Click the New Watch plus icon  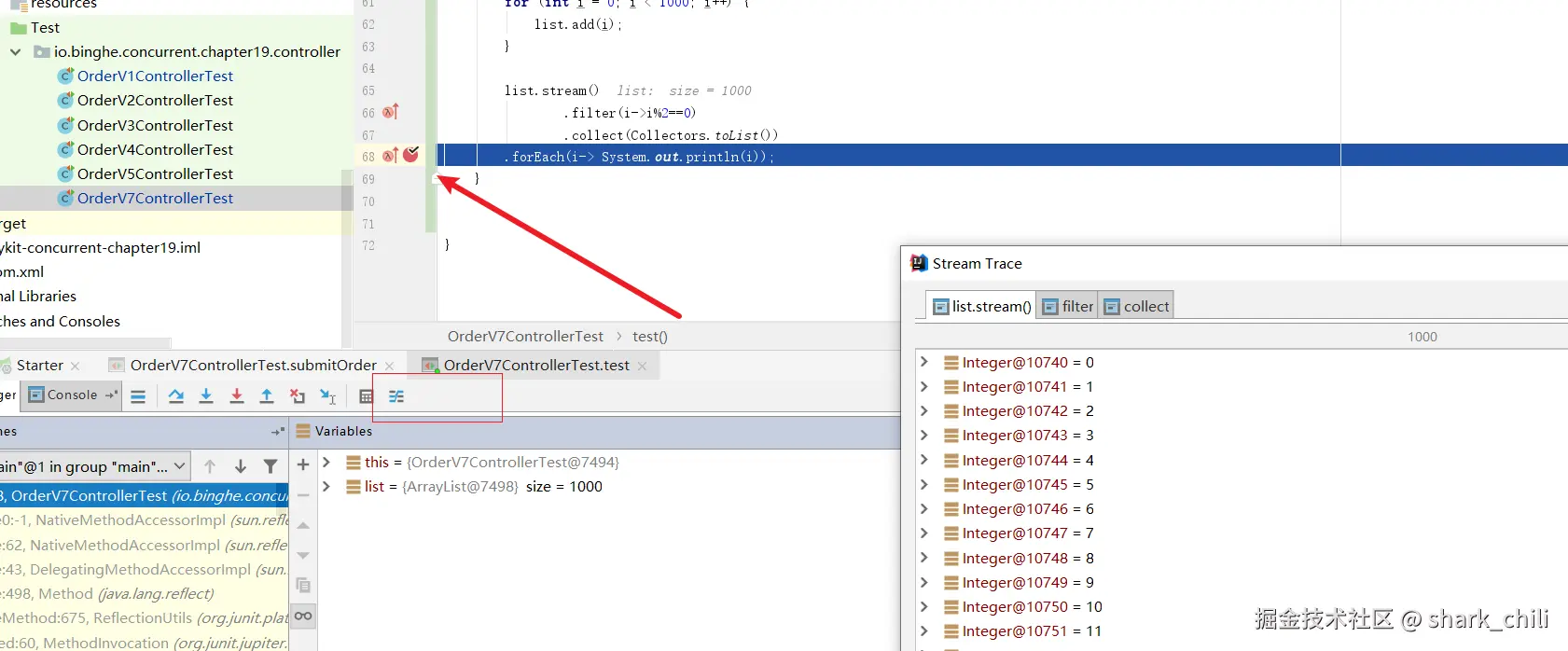[x=303, y=464]
